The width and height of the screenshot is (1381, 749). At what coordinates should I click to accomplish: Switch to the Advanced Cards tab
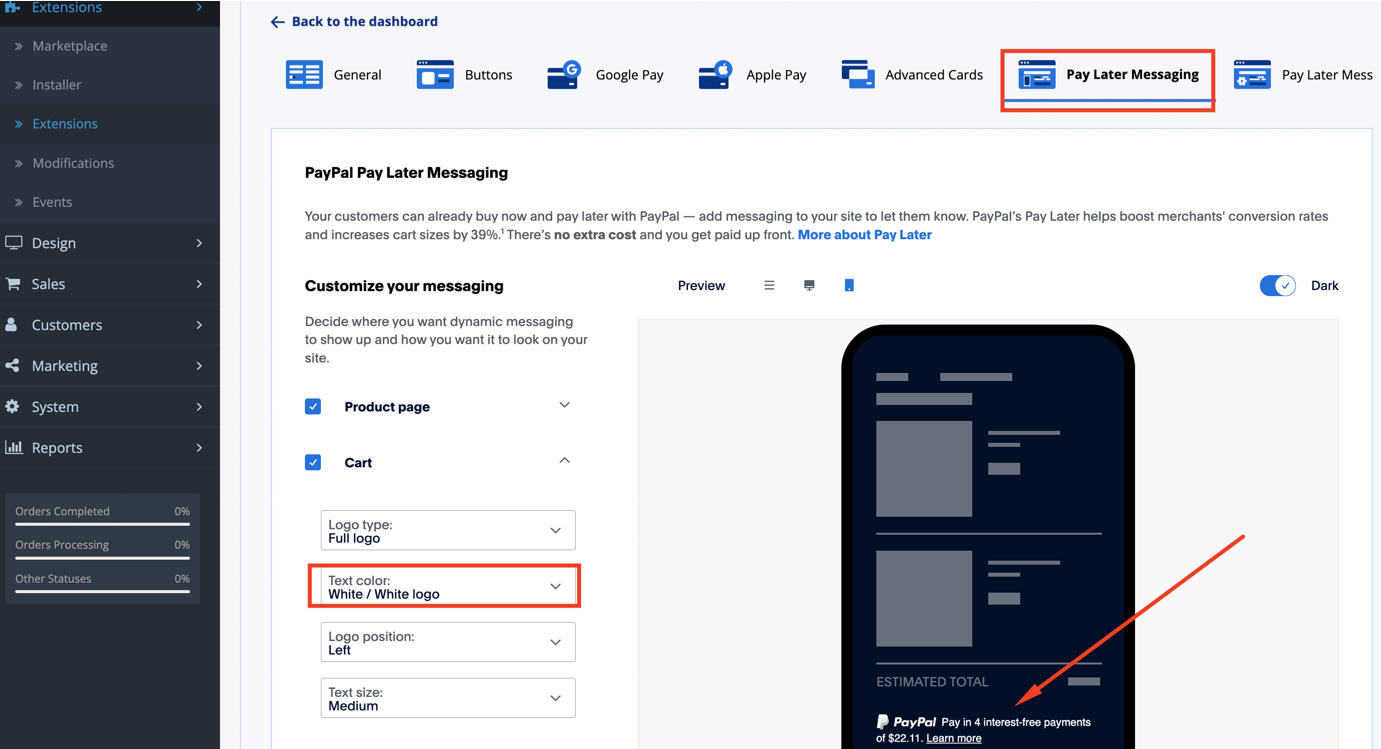tap(912, 75)
